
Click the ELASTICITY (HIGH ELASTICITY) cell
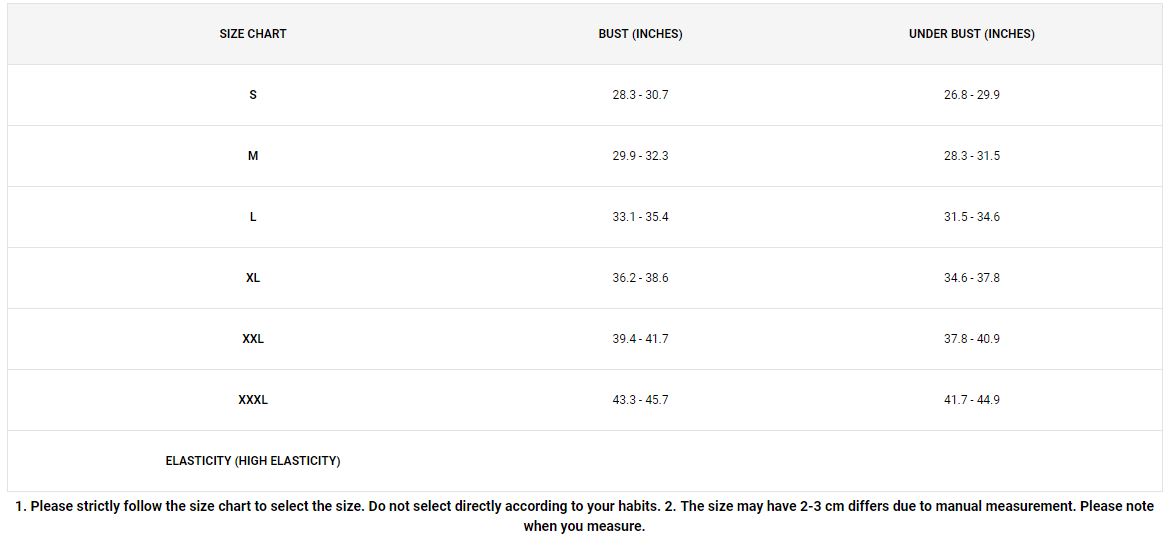[x=252, y=461]
